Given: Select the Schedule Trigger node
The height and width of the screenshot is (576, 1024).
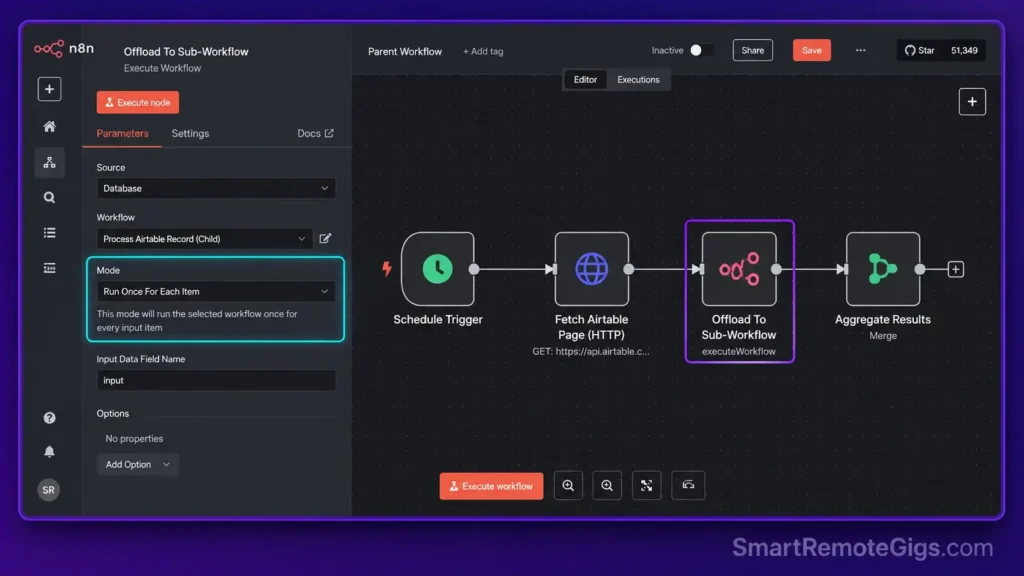Looking at the screenshot, I should click(438, 269).
